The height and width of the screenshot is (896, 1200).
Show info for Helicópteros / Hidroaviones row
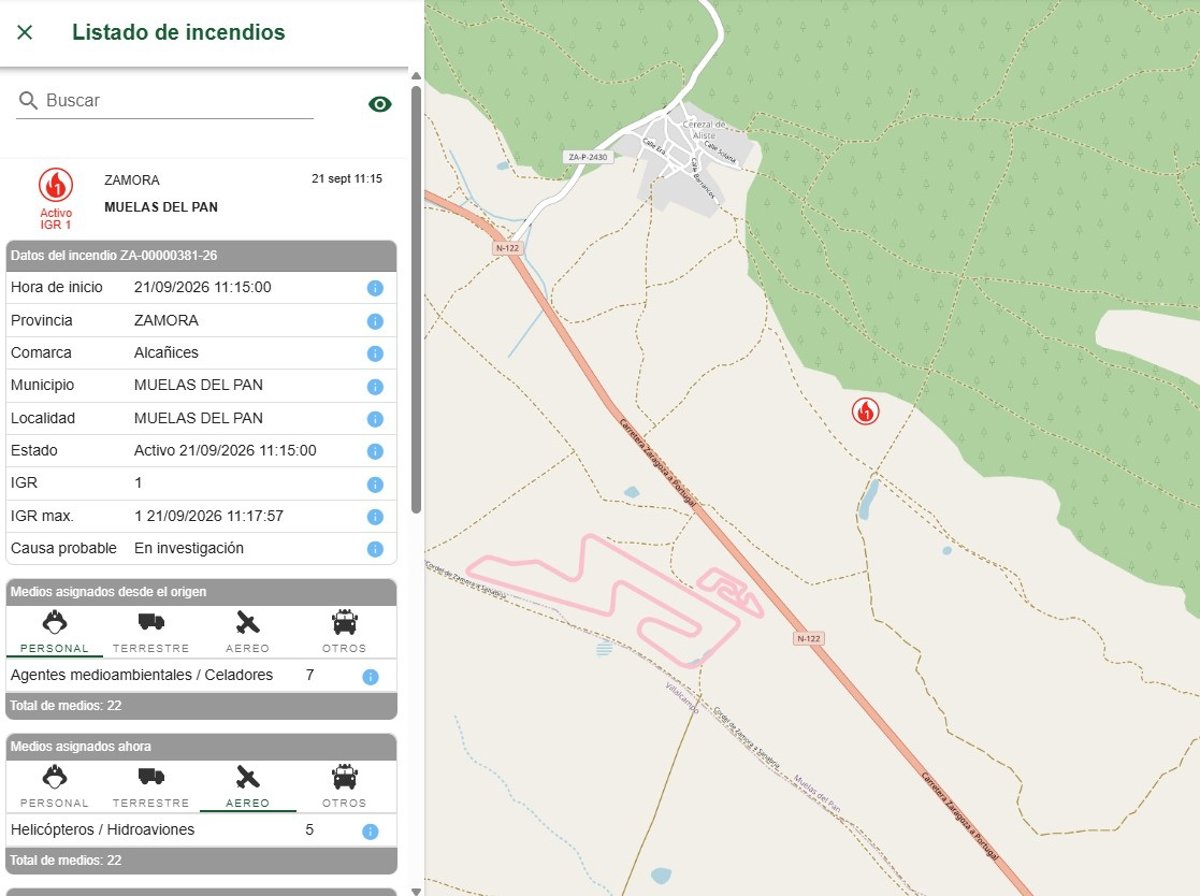click(370, 831)
